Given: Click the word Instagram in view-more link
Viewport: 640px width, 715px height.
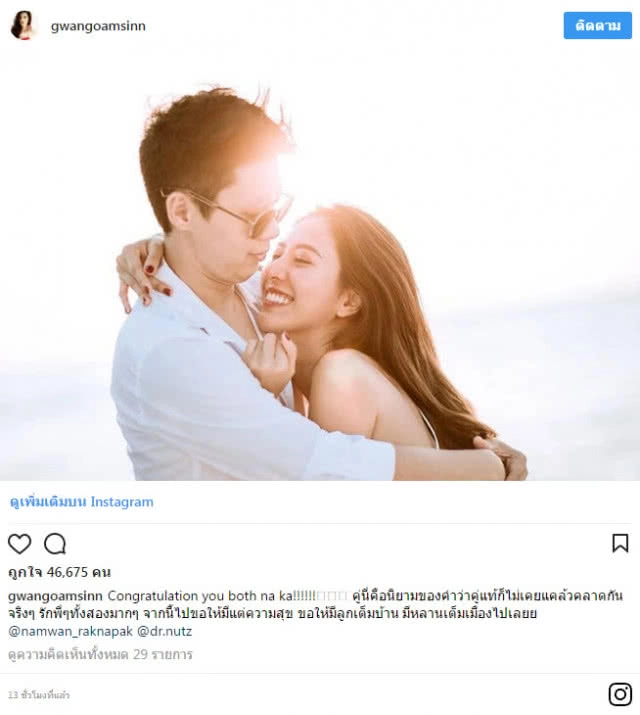Looking at the screenshot, I should 122,502.
